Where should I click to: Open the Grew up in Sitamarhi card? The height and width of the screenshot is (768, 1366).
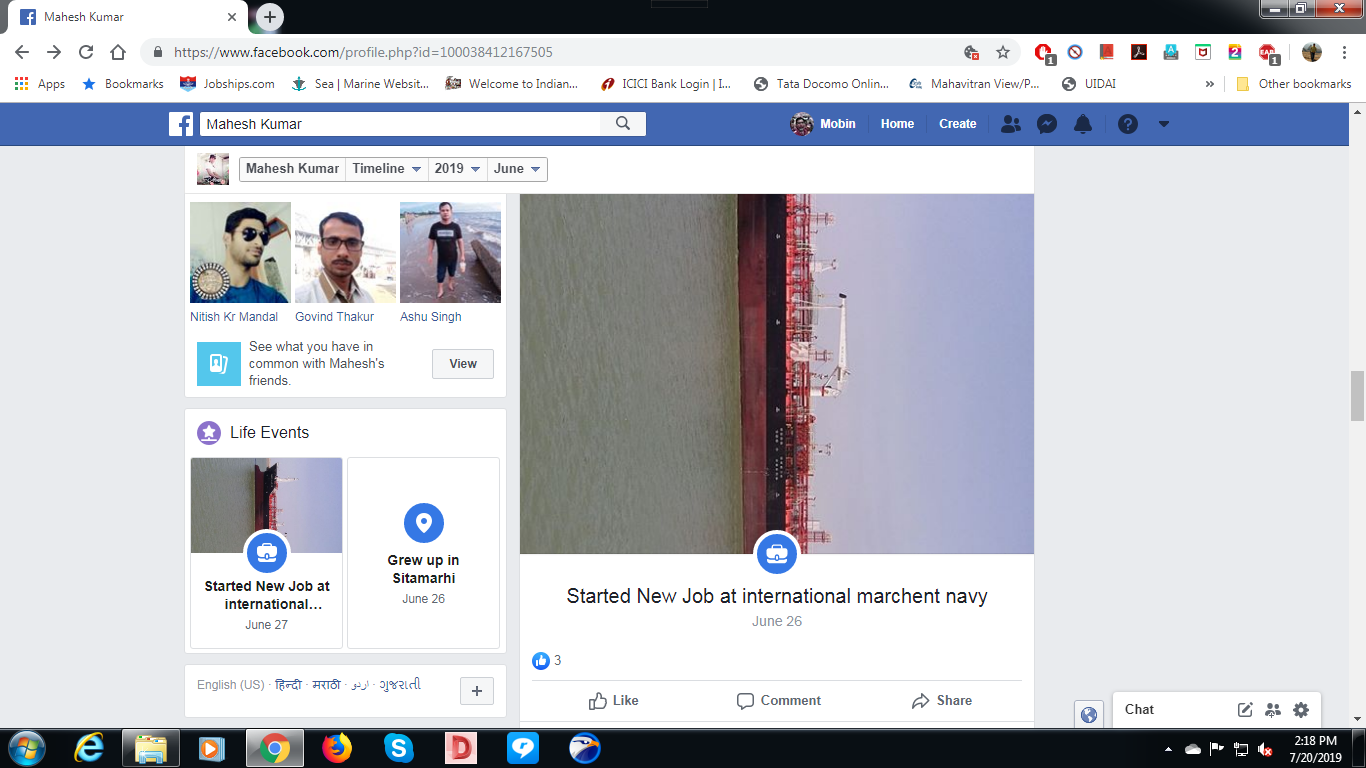click(x=423, y=553)
